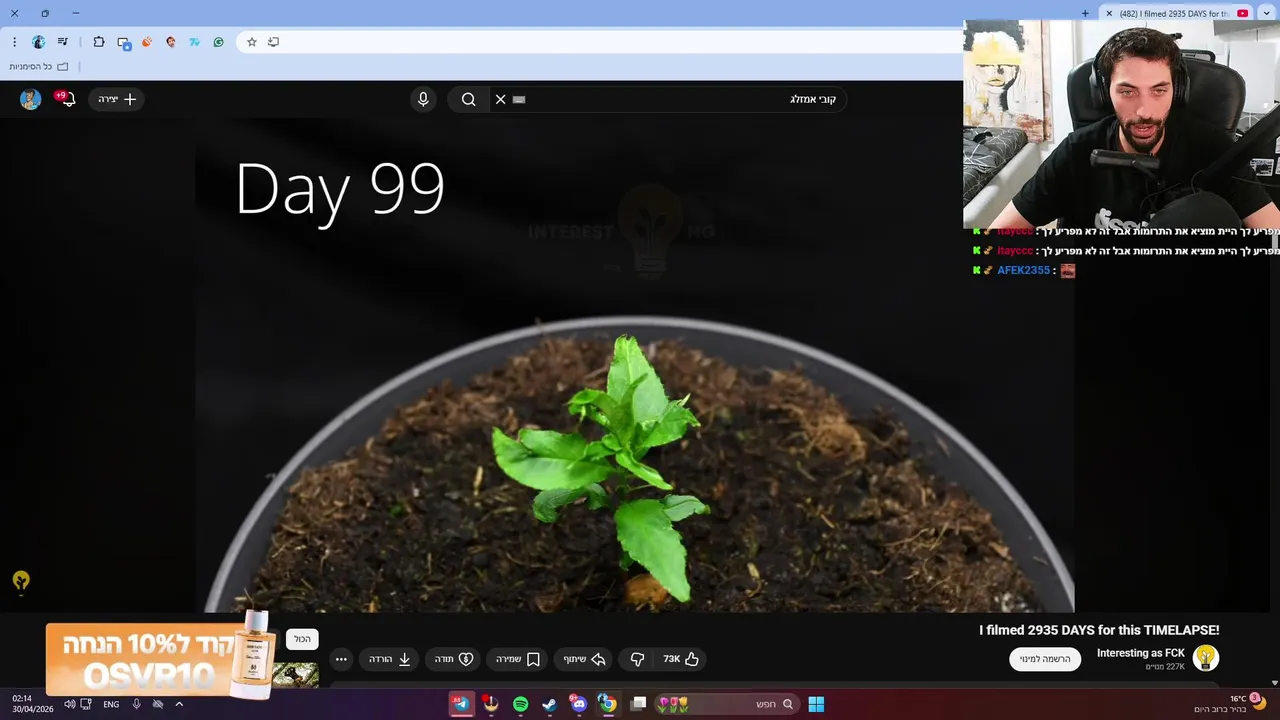Click the Interesting as FCK channel name
The height and width of the screenshot is (720, 1280).
pyautogui.click(x=1140, y=653)
